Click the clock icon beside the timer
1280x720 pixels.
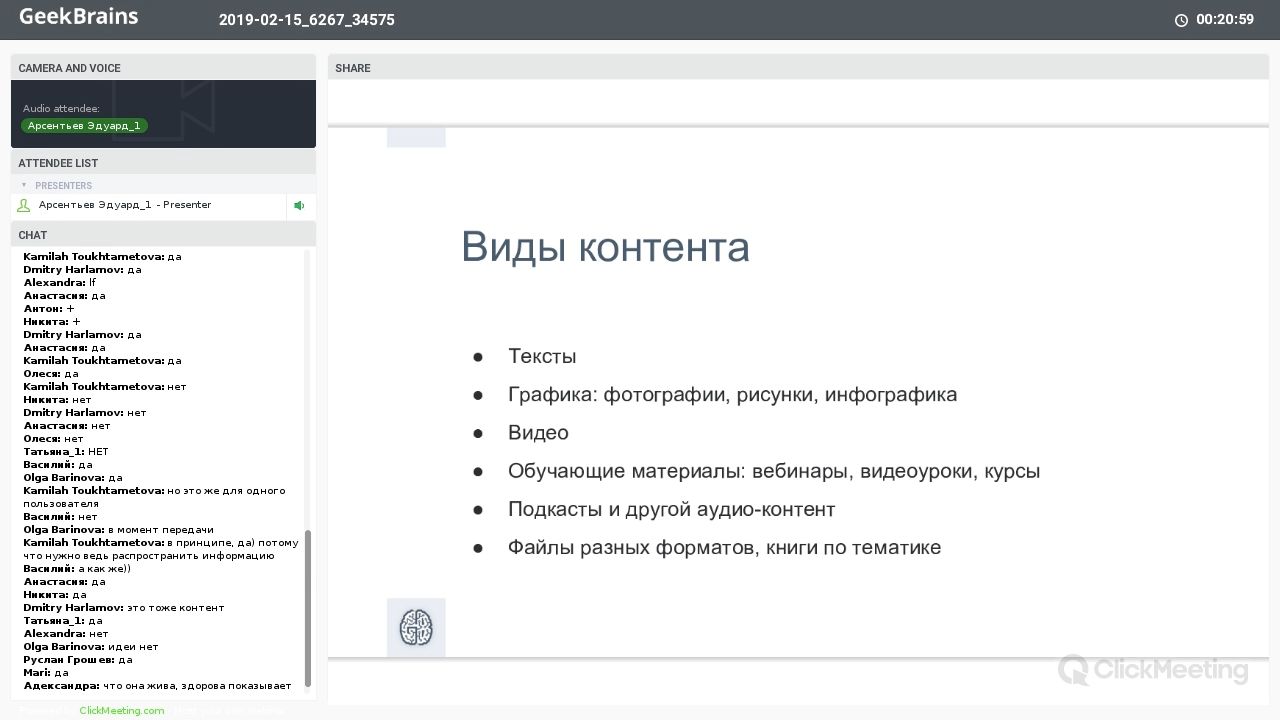(1181, 20)
